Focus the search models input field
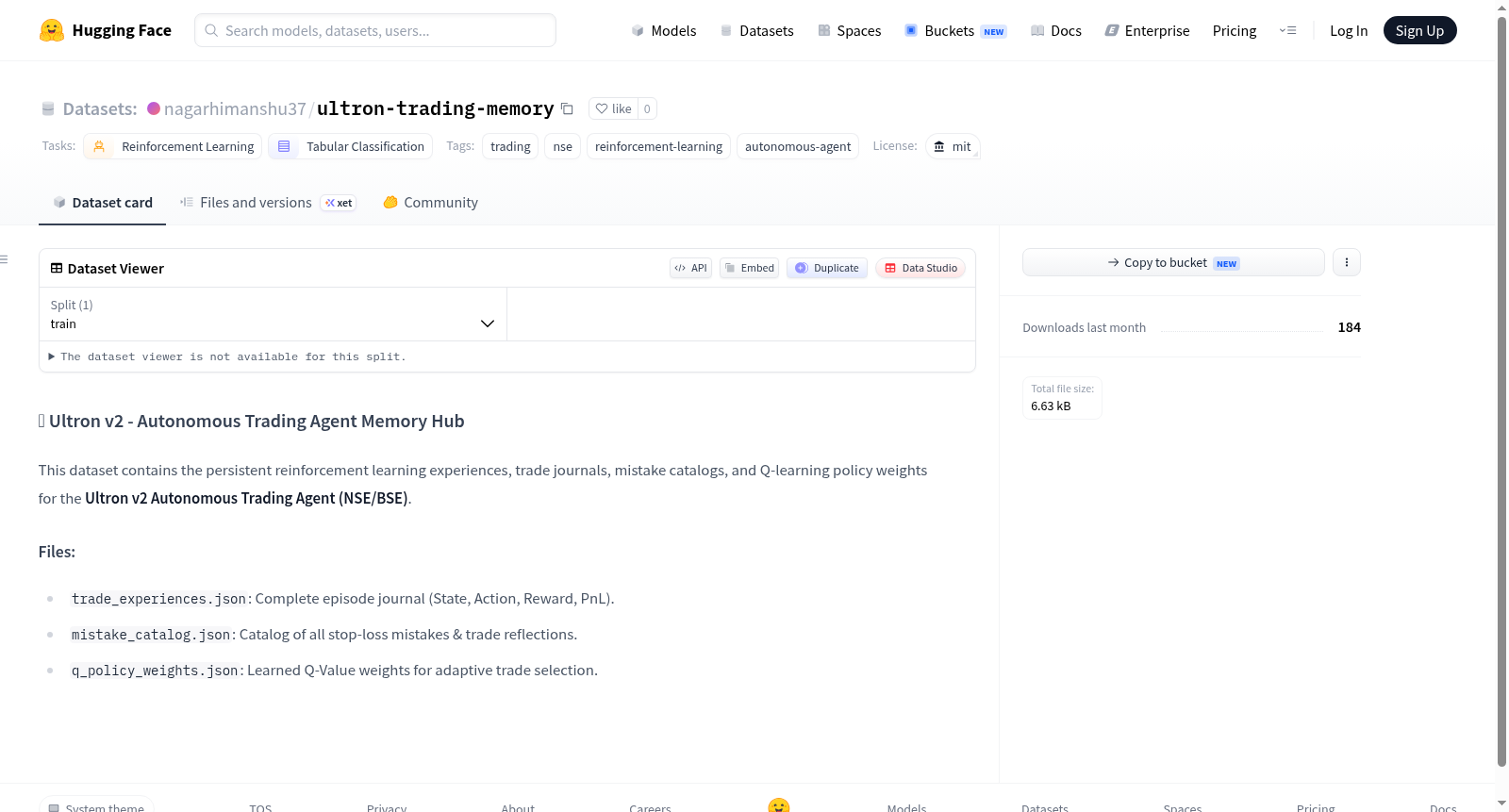 click(x=375, y=30)
